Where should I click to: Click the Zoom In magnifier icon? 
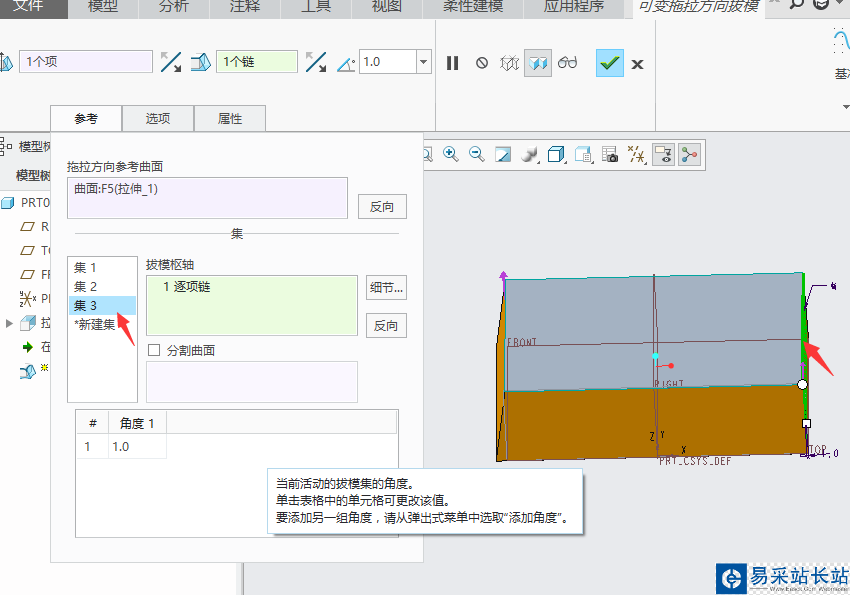[x=450, y=155]
